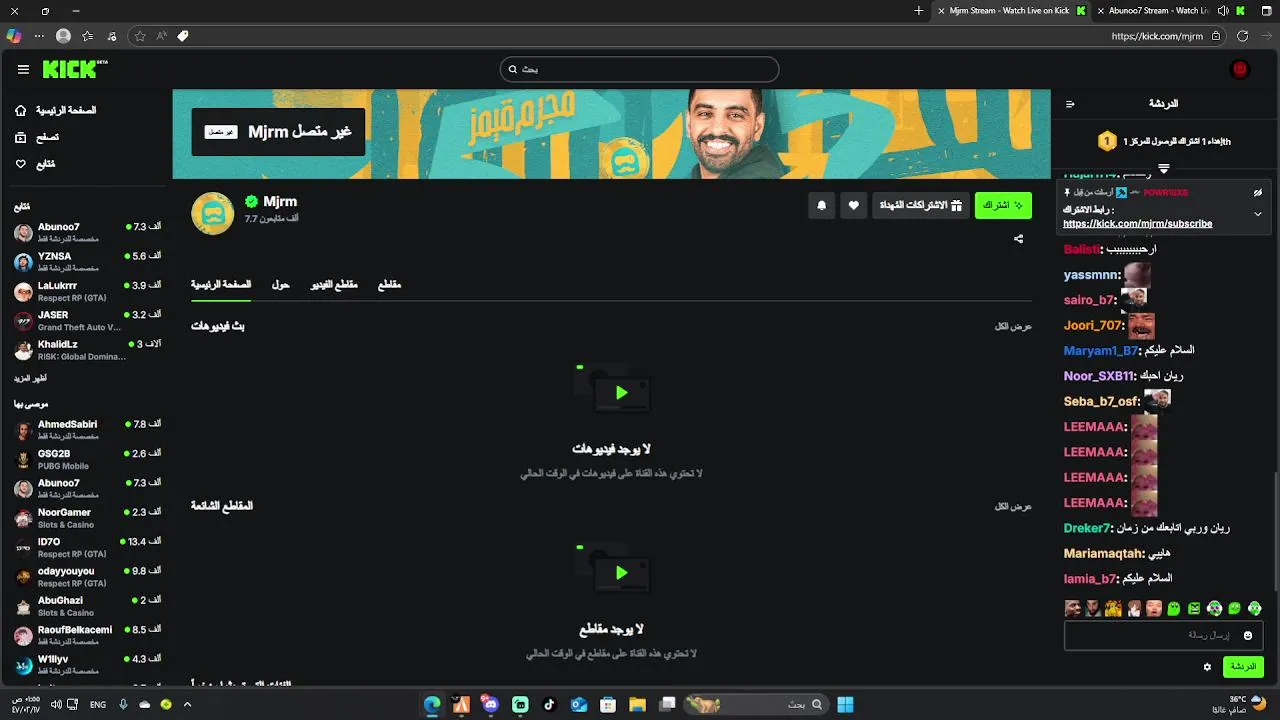Open the emoji picker in chat input
This screenshot has height=720, width=1280.
point(1247,635)
